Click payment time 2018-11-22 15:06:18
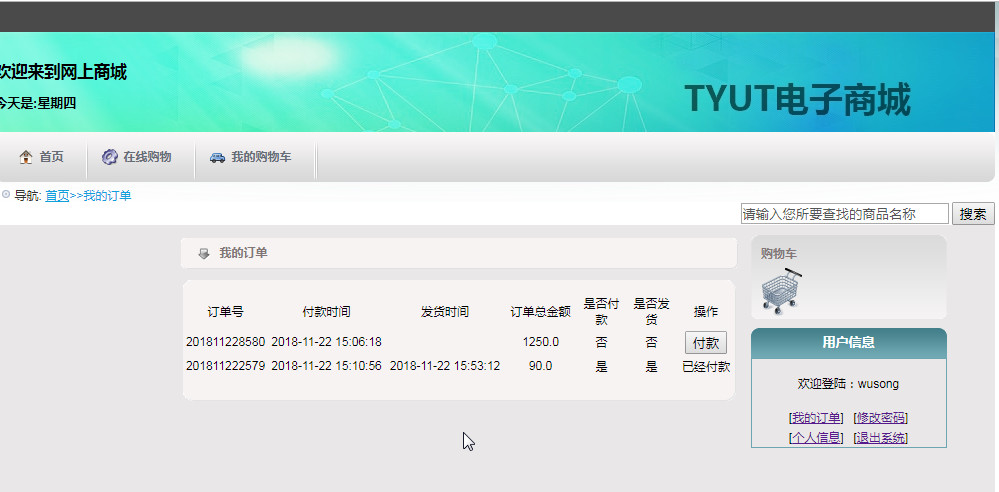Viewport: 999px width, 492px height. [x=326, y=342]
